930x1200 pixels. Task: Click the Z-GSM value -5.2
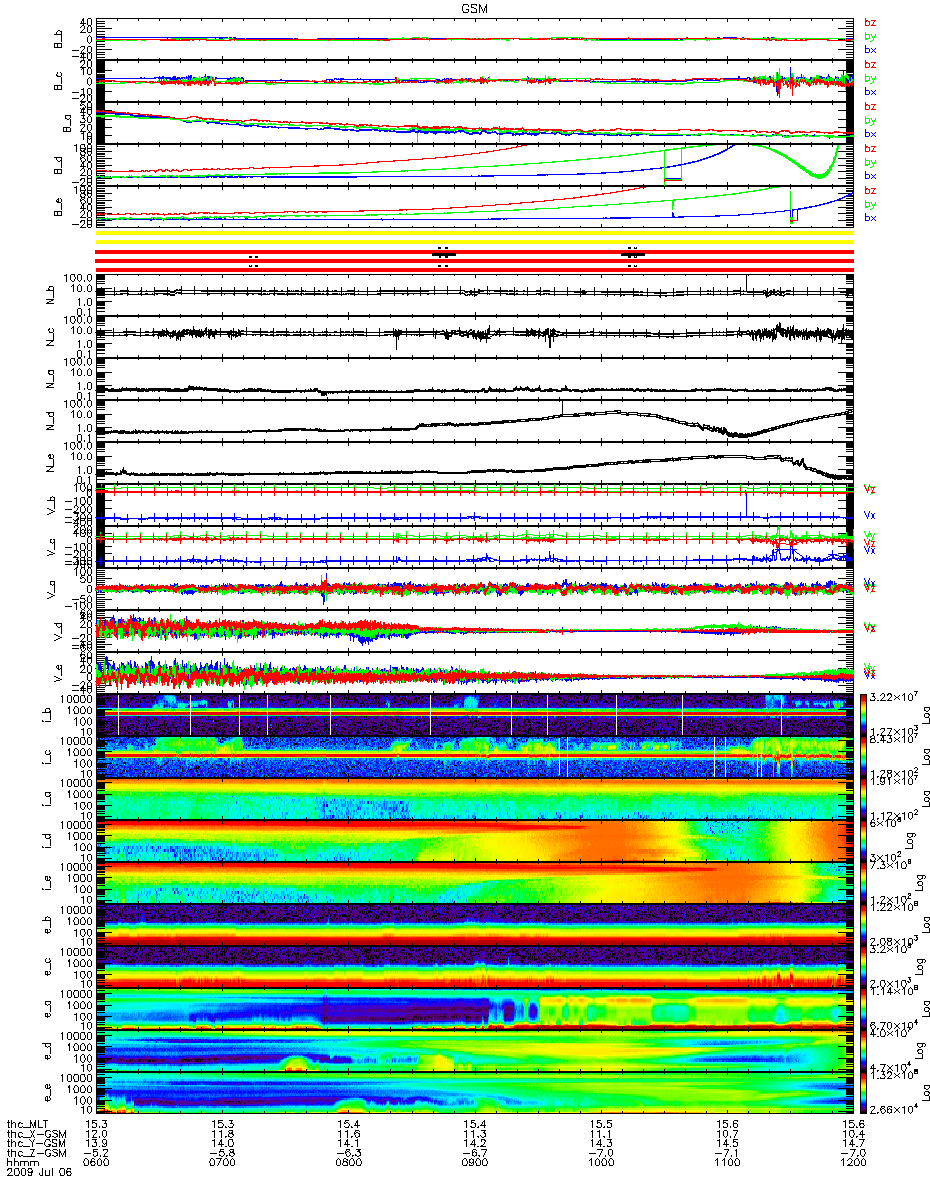click(97, 1154)
